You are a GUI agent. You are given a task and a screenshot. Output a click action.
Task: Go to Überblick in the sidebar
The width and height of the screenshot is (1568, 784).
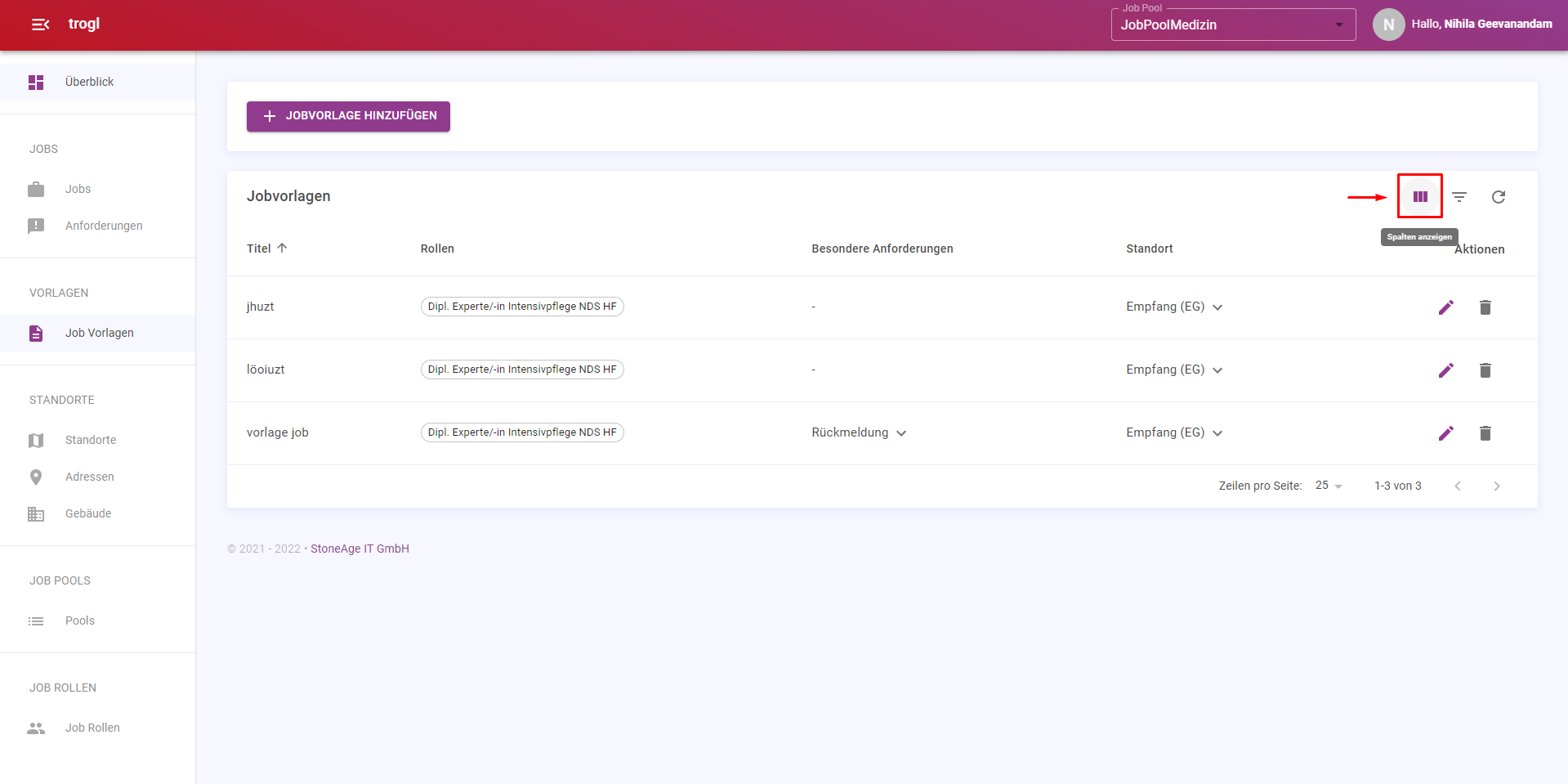[97, 82]
